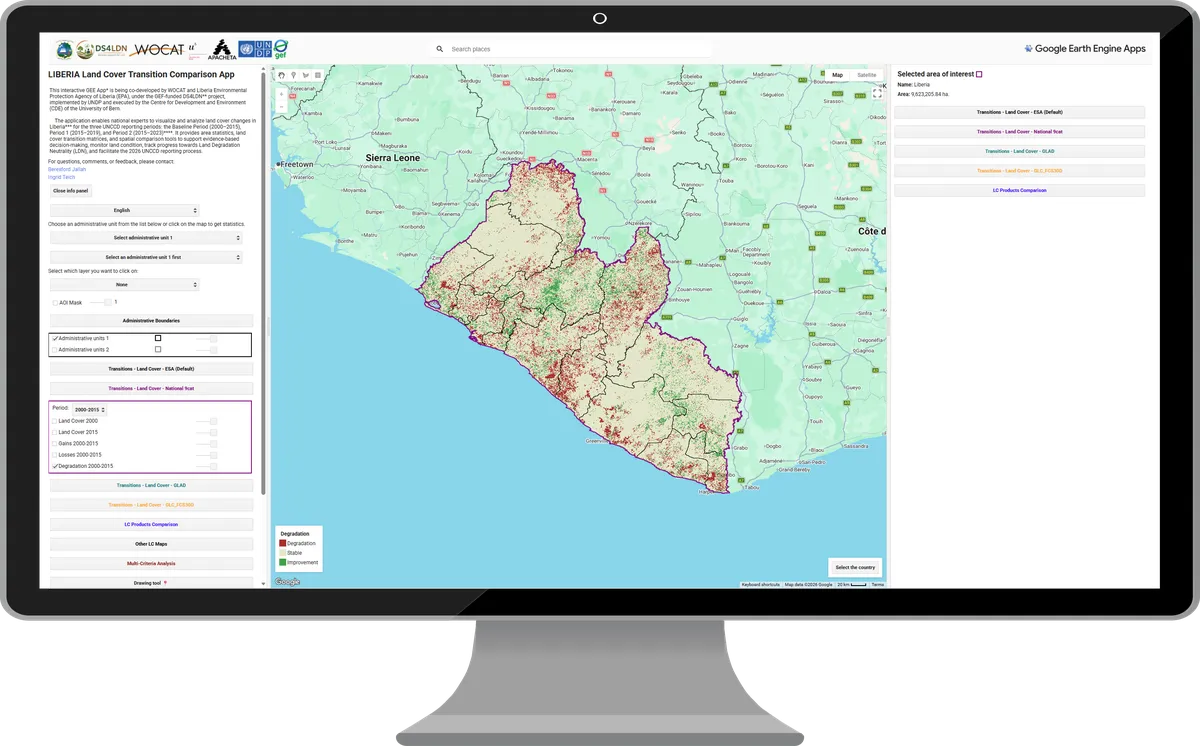Click the DS4LDN logo in header

click(103, 49)
